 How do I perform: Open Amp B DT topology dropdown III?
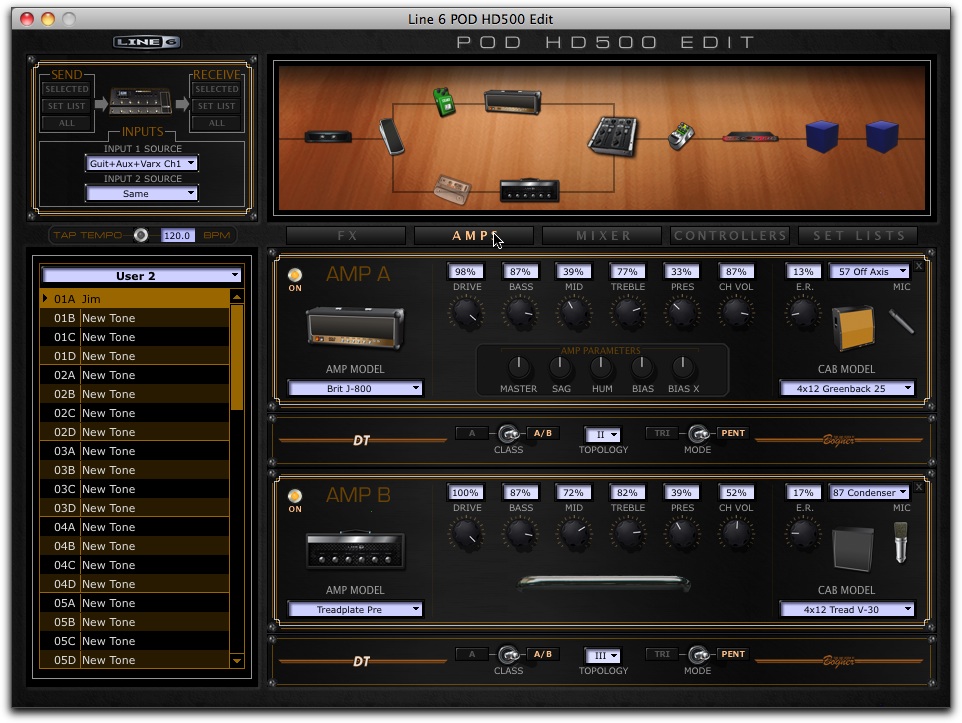pyautogui.click(x=603, y=655)
